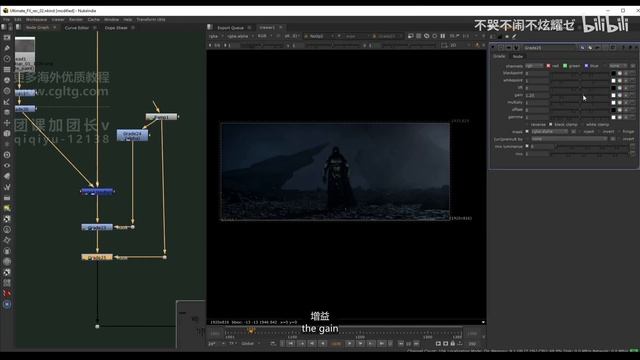Open the extra channel none dropdown
The image size is (640, 360).
[618, 66]
